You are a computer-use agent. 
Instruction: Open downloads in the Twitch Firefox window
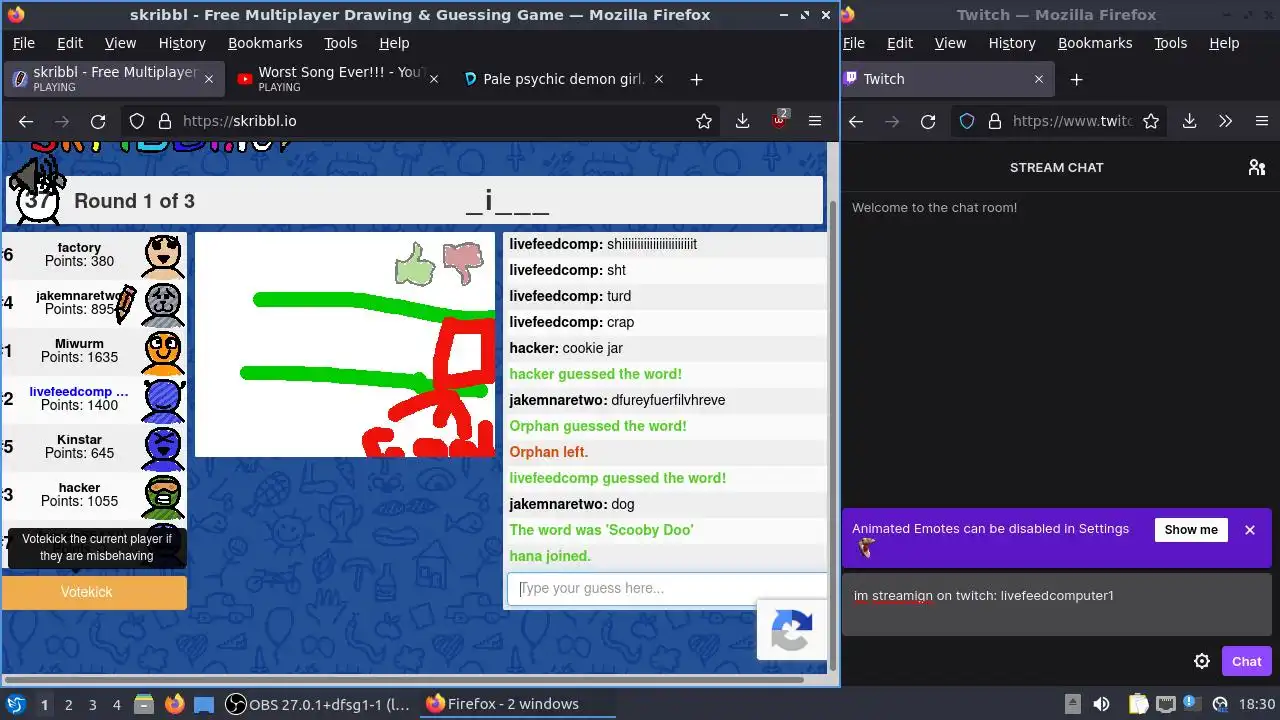coord(1189,121)
